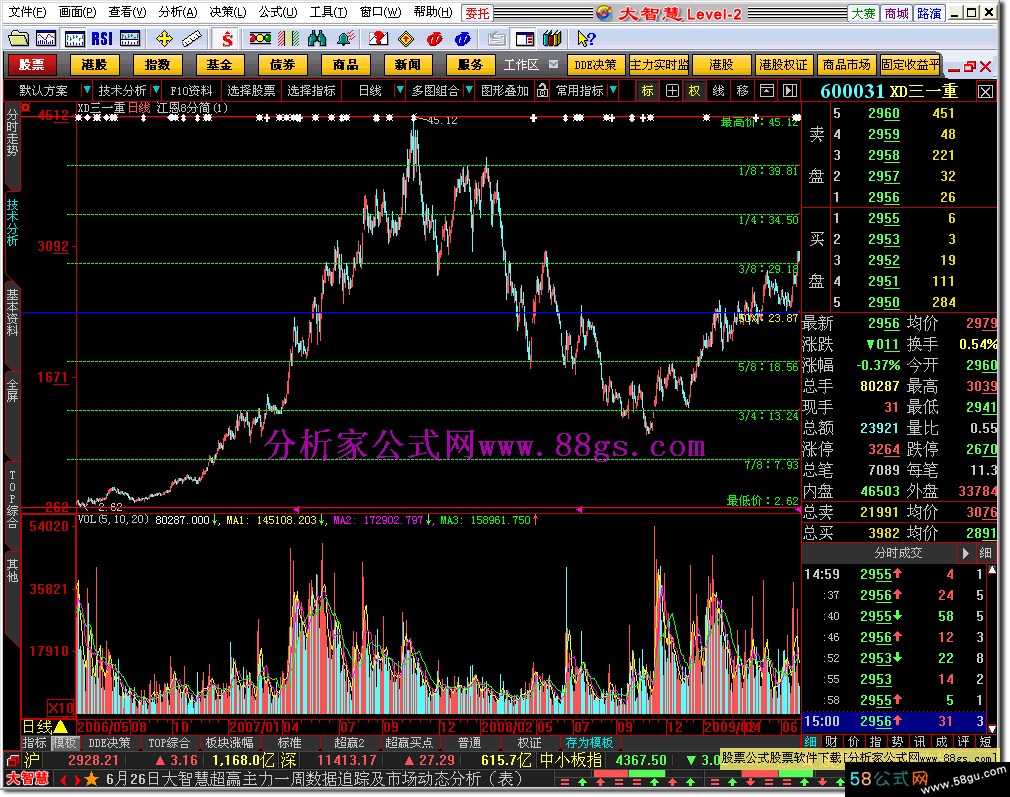Click the 指数 category button
The height and width of the screenshot is (797, 1010).
(157, 64)
